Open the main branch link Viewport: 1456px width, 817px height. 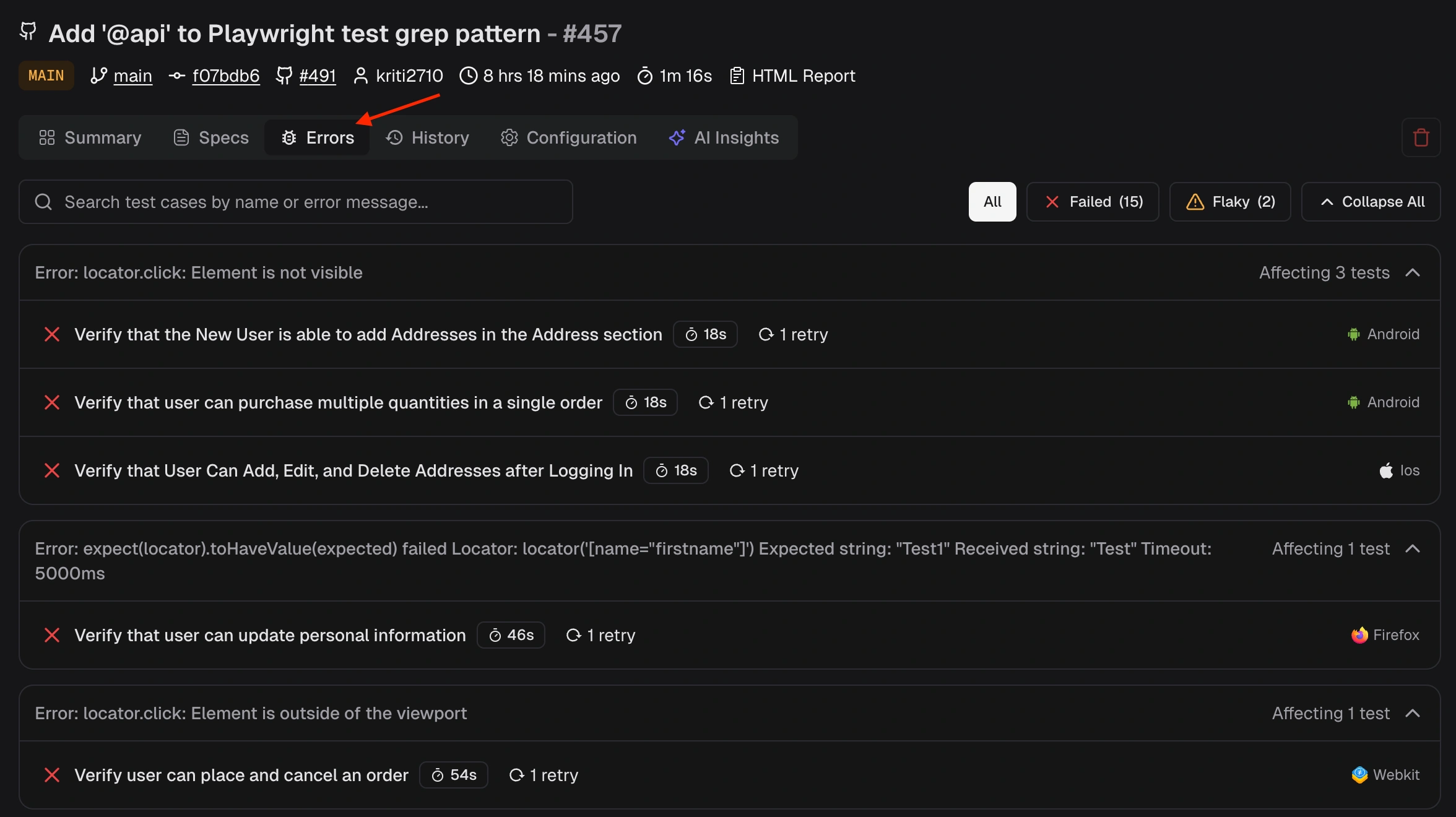132,76
